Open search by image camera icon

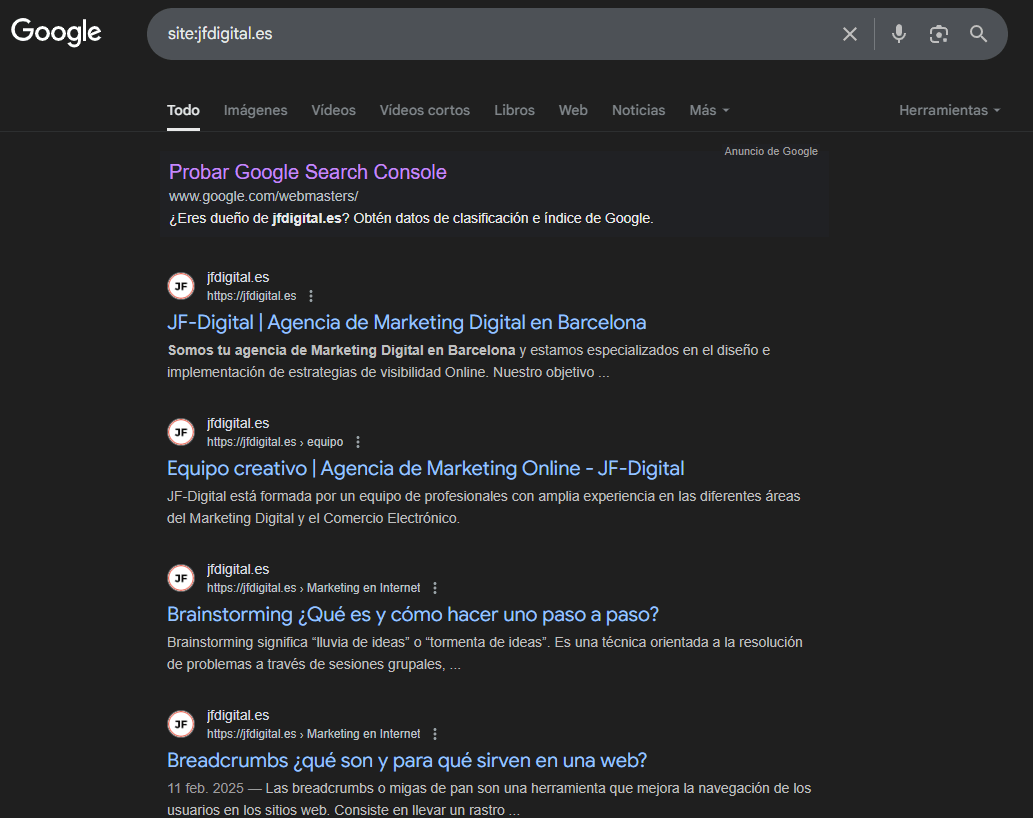[939, 34]
